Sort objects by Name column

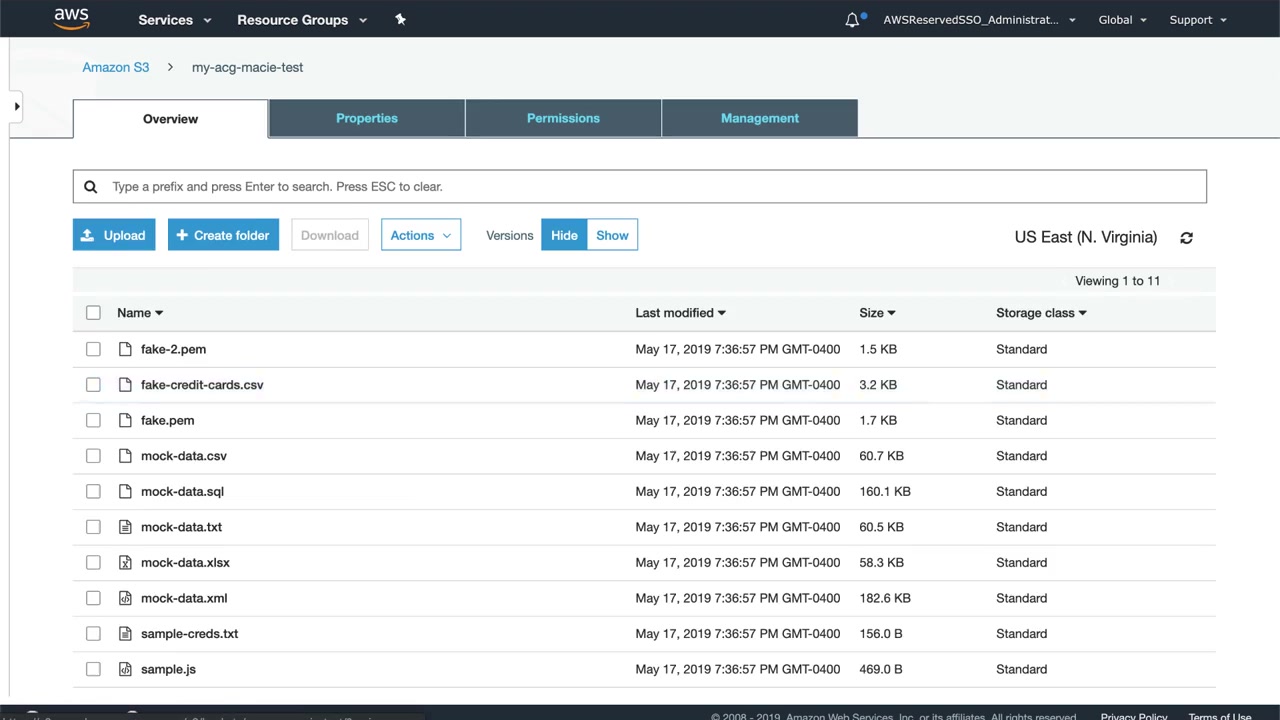pos(139,313)
